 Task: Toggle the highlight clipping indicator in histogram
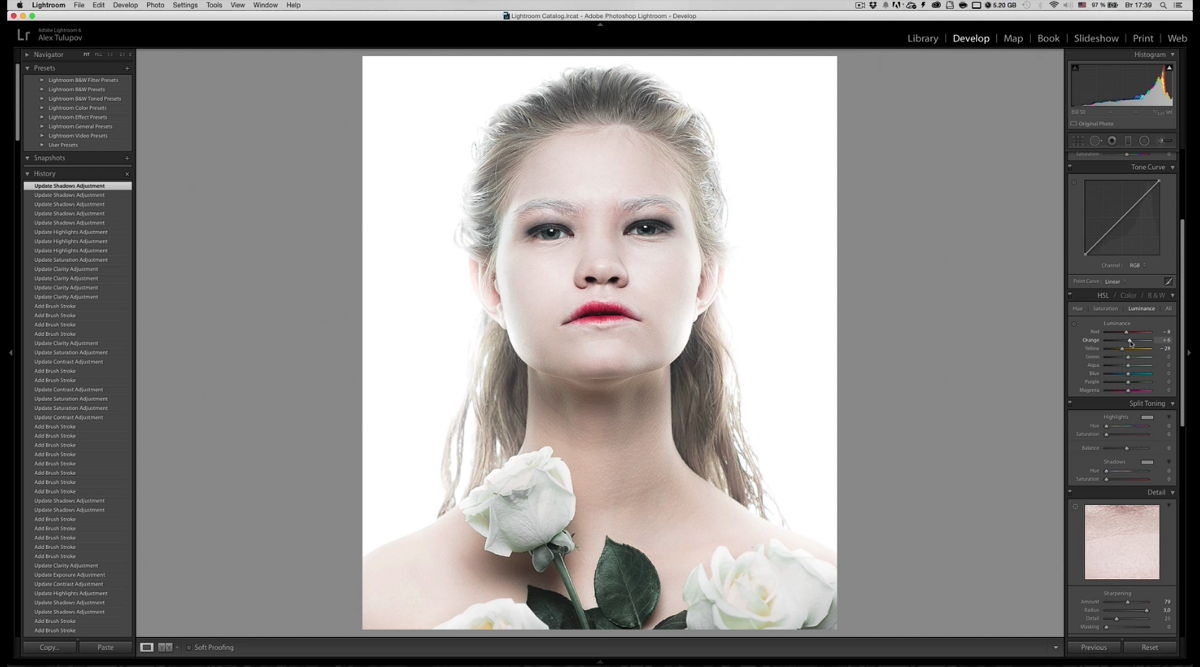[x=1171, y=67]
